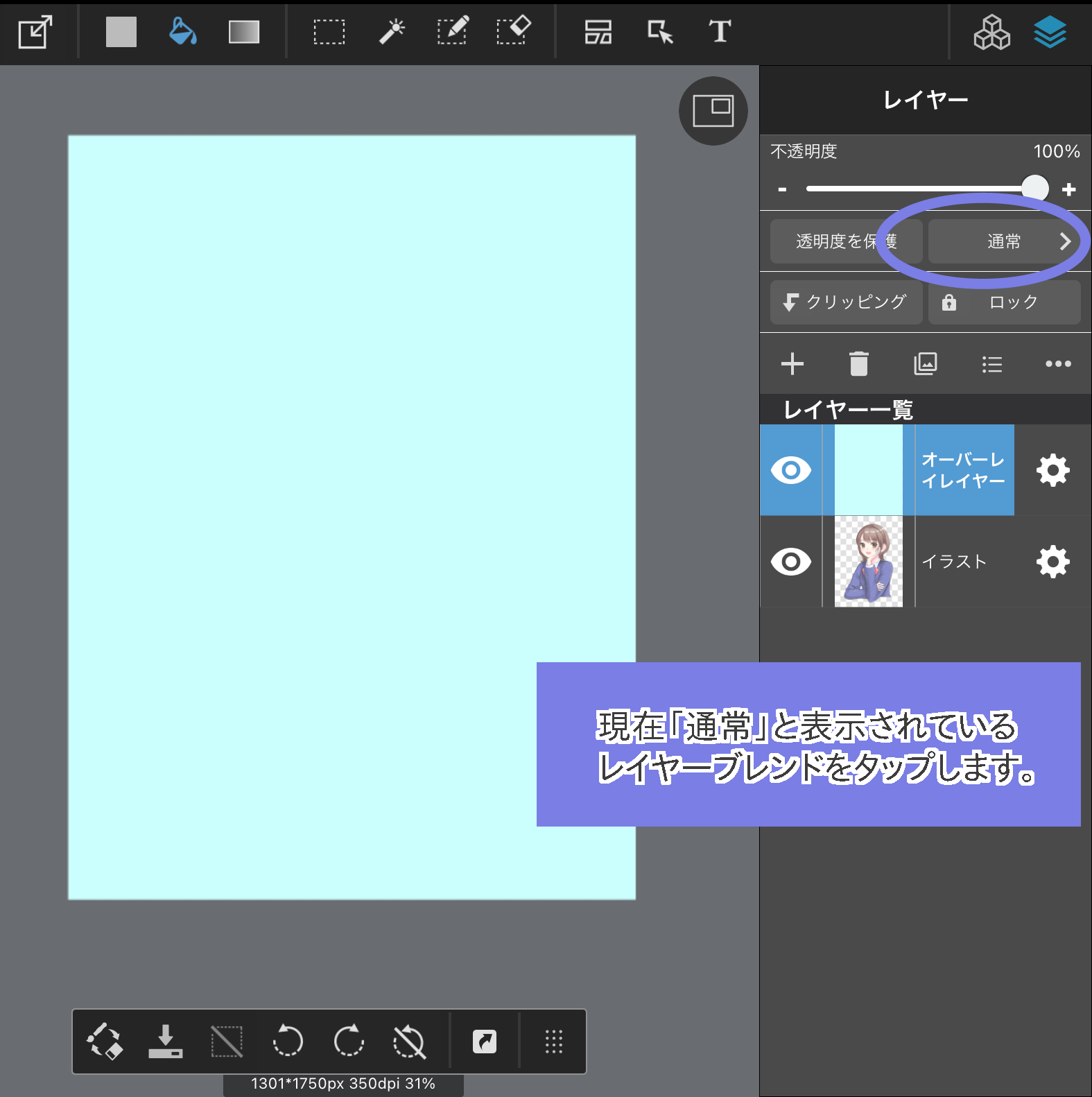Hide the オーバーレイレイヤー layer
Viewport: 1092px width, 1097px height.
pos(790,470)
